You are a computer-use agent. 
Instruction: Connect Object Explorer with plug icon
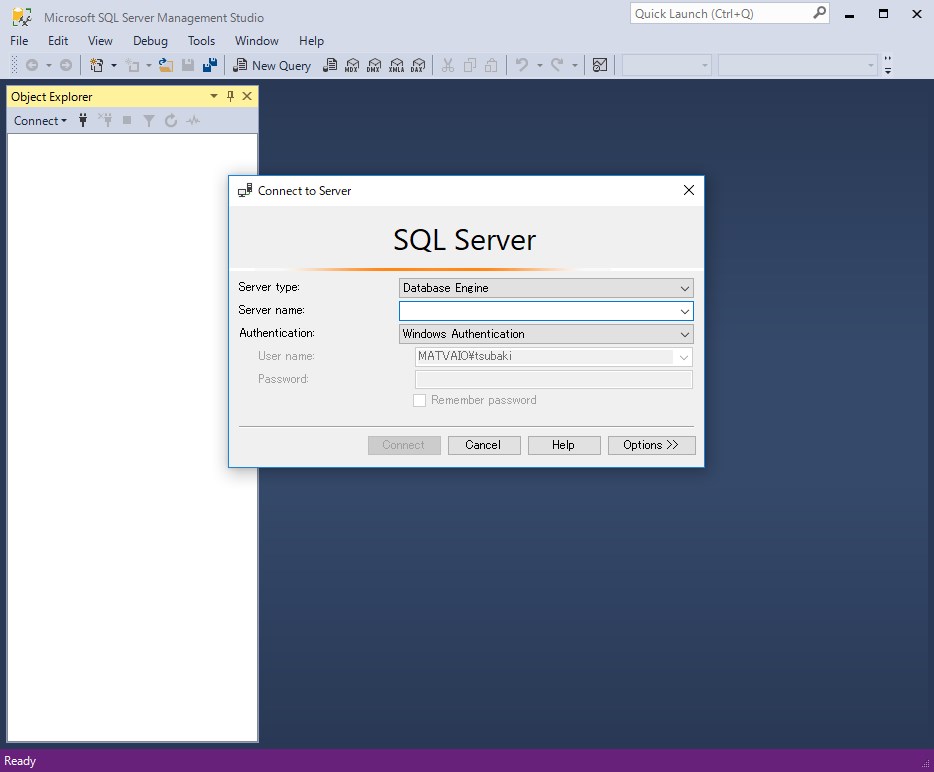pos(82,120)
